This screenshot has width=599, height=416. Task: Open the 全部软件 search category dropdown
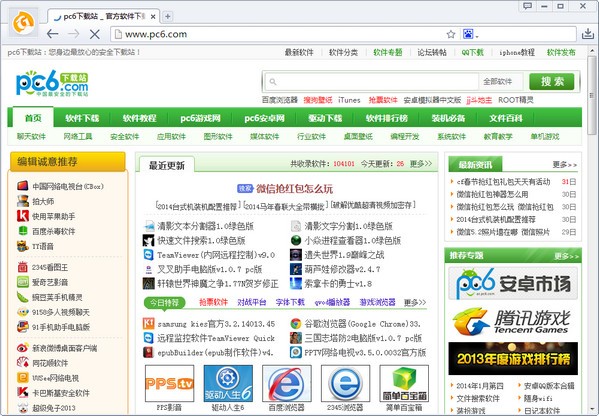pos(500,81)
